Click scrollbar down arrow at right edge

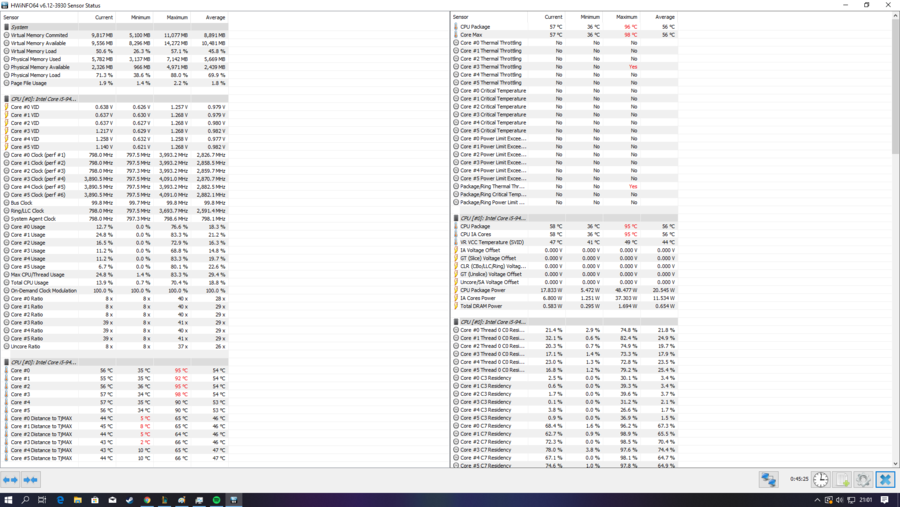[895, 464]
